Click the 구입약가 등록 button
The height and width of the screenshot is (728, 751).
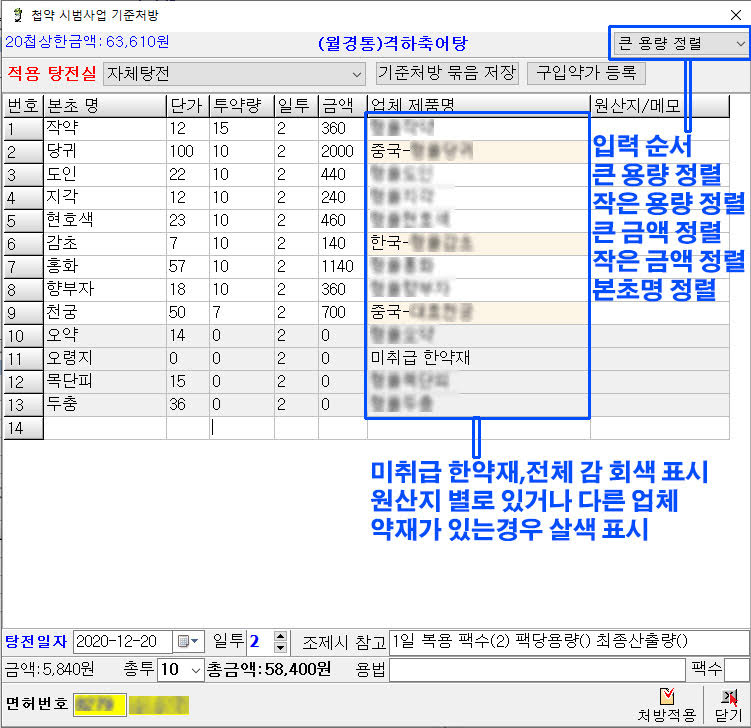(x=587, y=73)
